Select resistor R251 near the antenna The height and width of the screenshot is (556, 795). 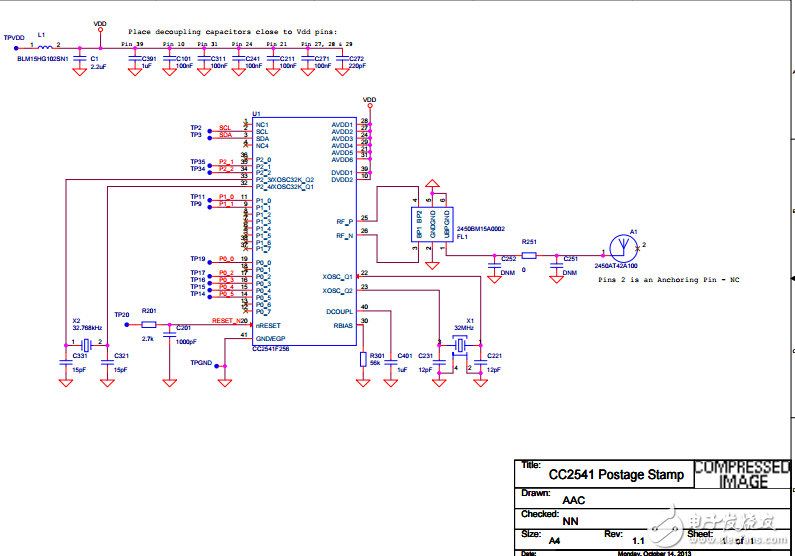(529, 255)
